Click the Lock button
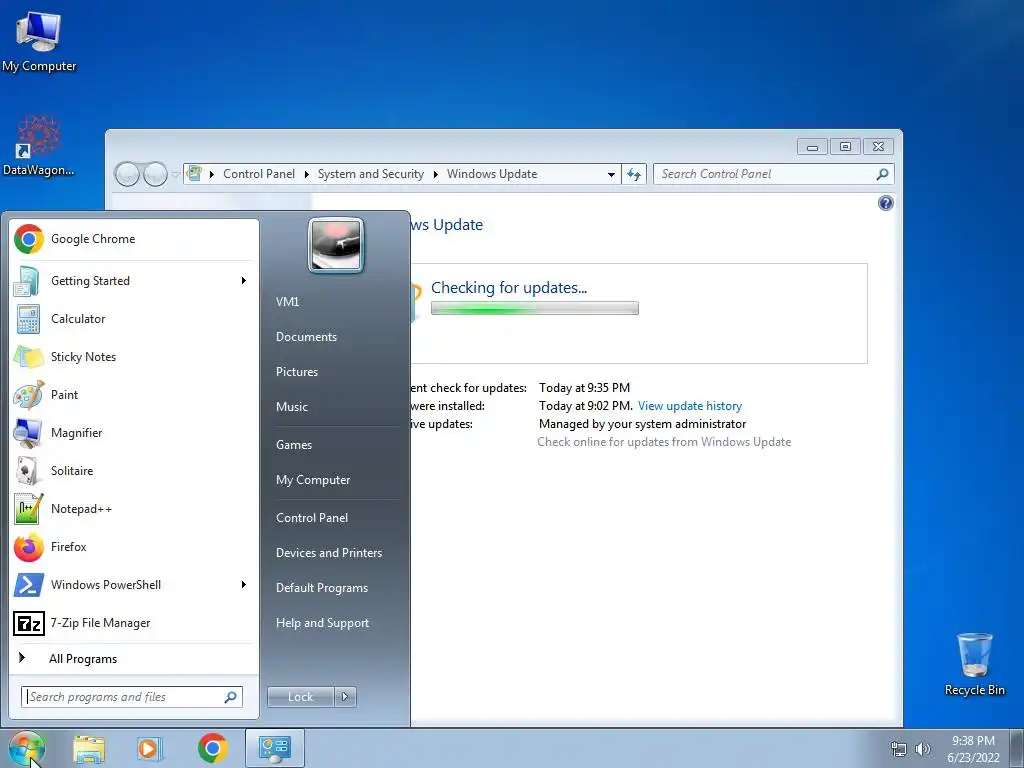This screenshot has width=1024, height=768. tap(300, 697)
